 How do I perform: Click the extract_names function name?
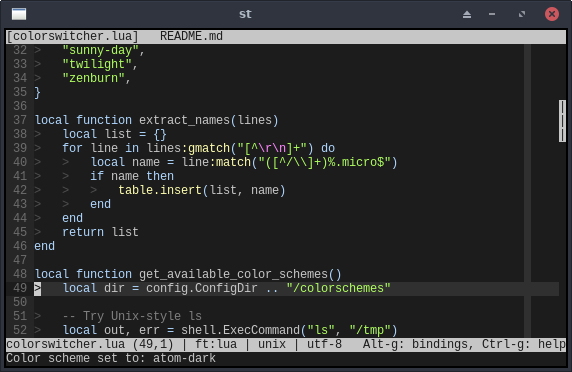tap(184, 120)
